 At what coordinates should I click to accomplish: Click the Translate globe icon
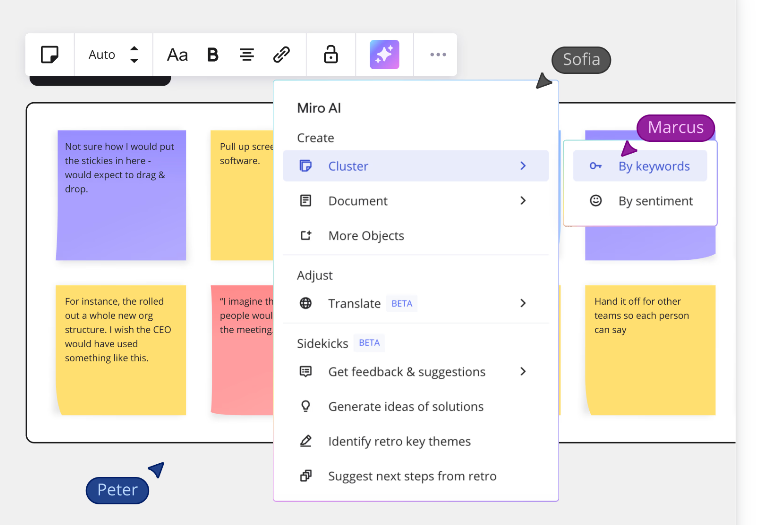click(306, 303)
